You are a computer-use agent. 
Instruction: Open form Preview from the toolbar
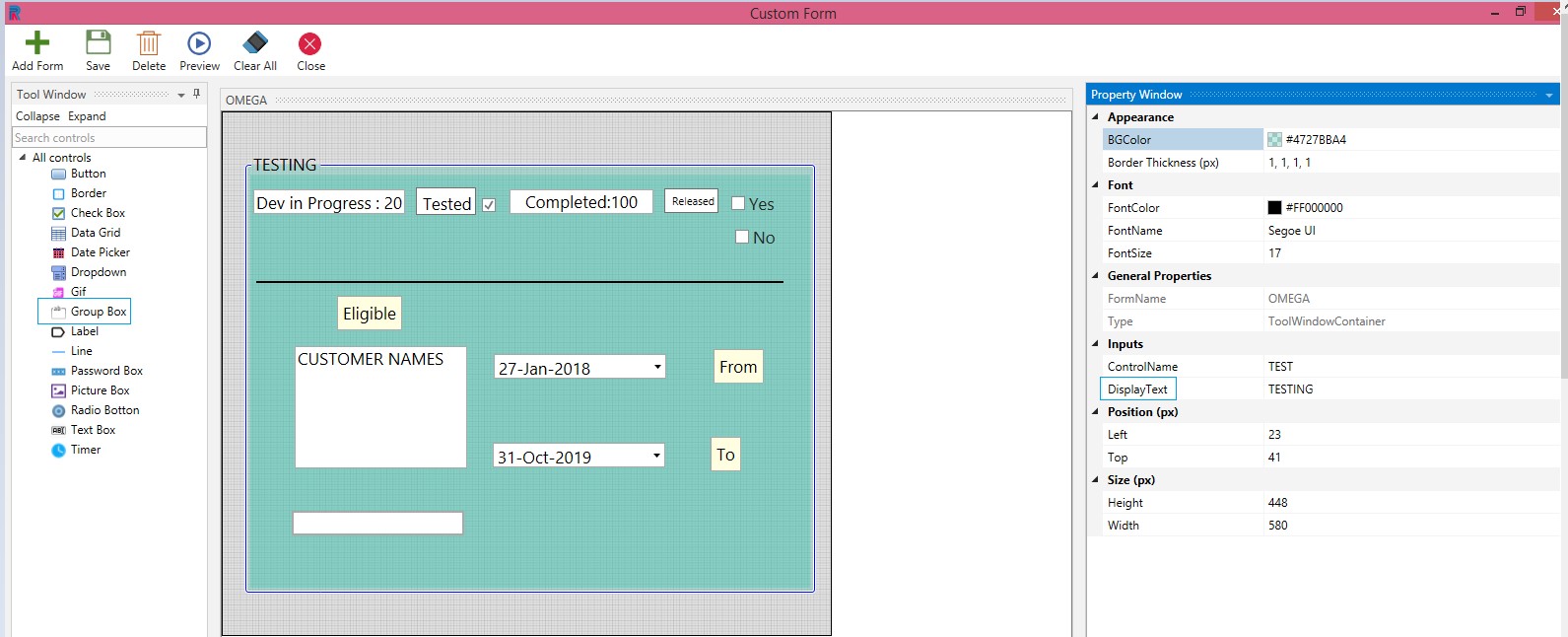(199, 43)
